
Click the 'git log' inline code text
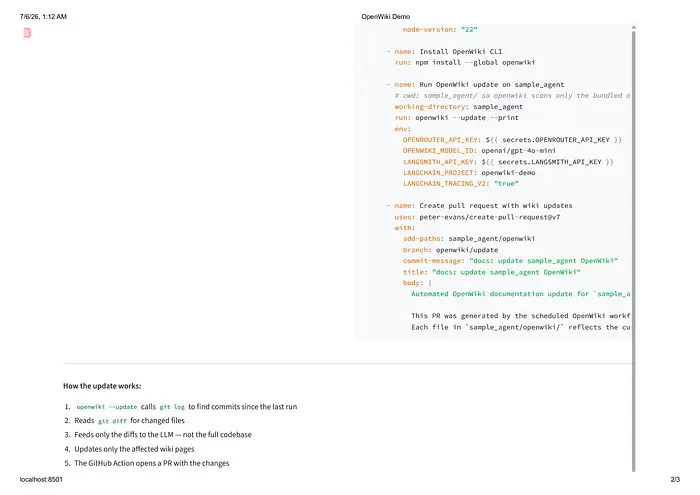click(172, 407)
